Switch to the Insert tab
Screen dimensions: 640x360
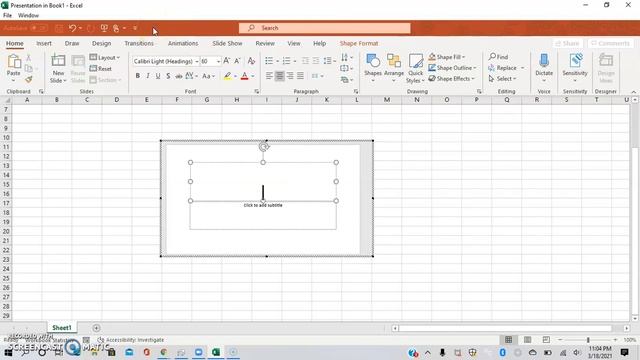44,43
